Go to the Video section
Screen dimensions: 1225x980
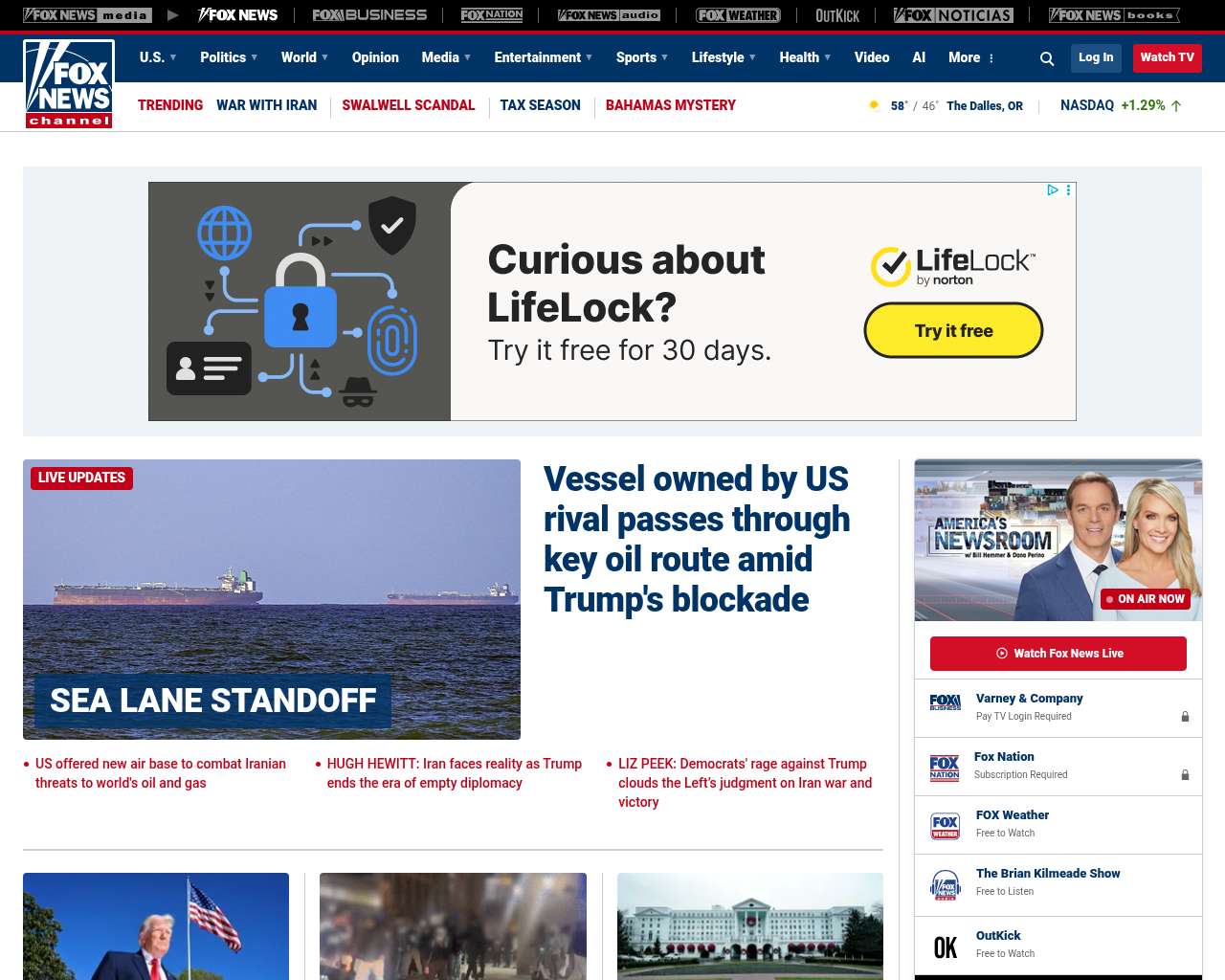(872, 57)
